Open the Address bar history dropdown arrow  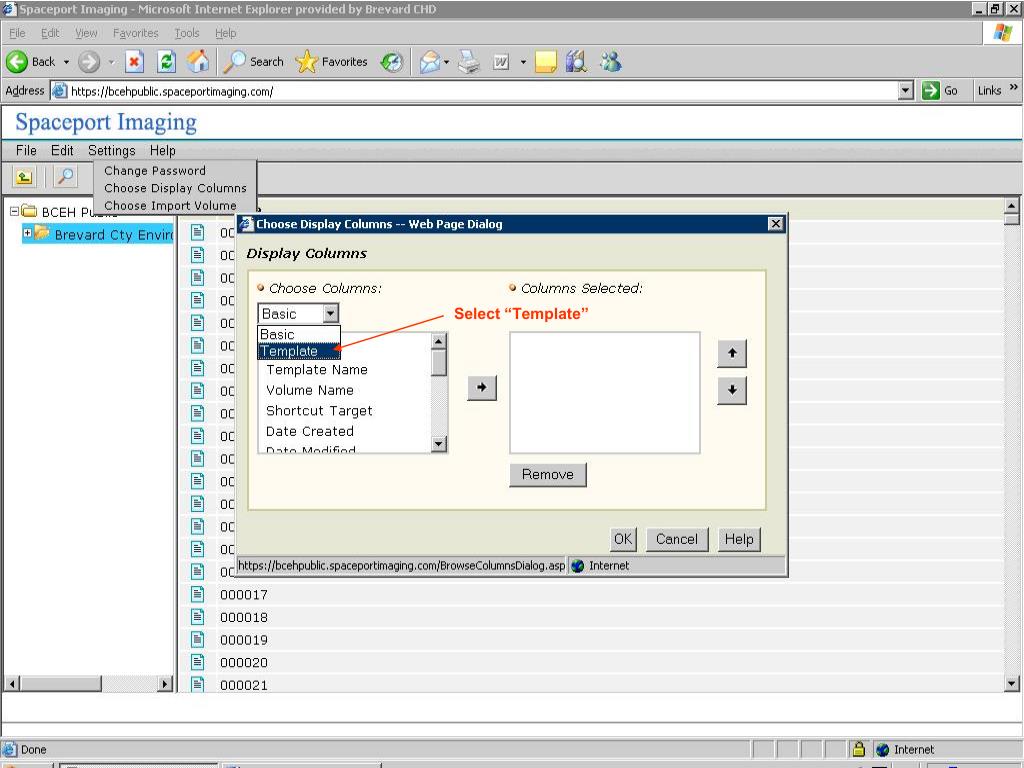point(906,91)
